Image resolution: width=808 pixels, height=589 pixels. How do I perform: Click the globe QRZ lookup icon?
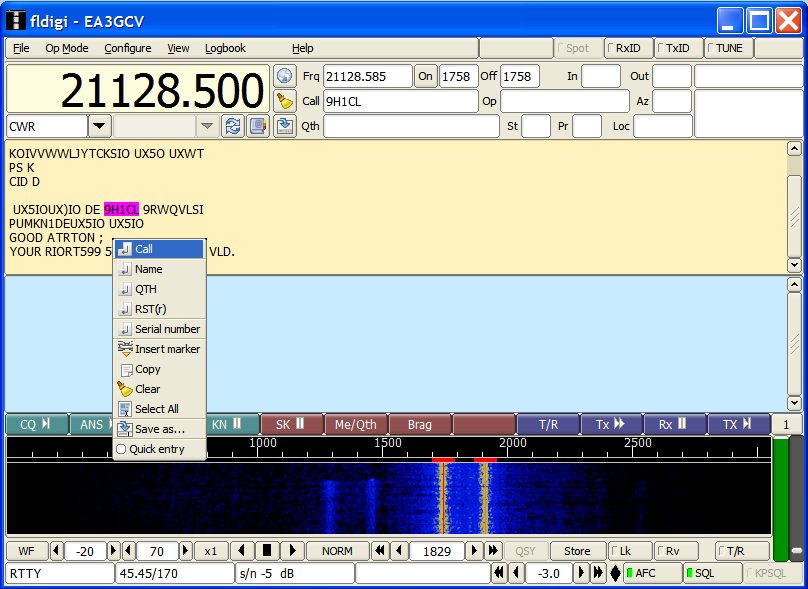[285, 76]
